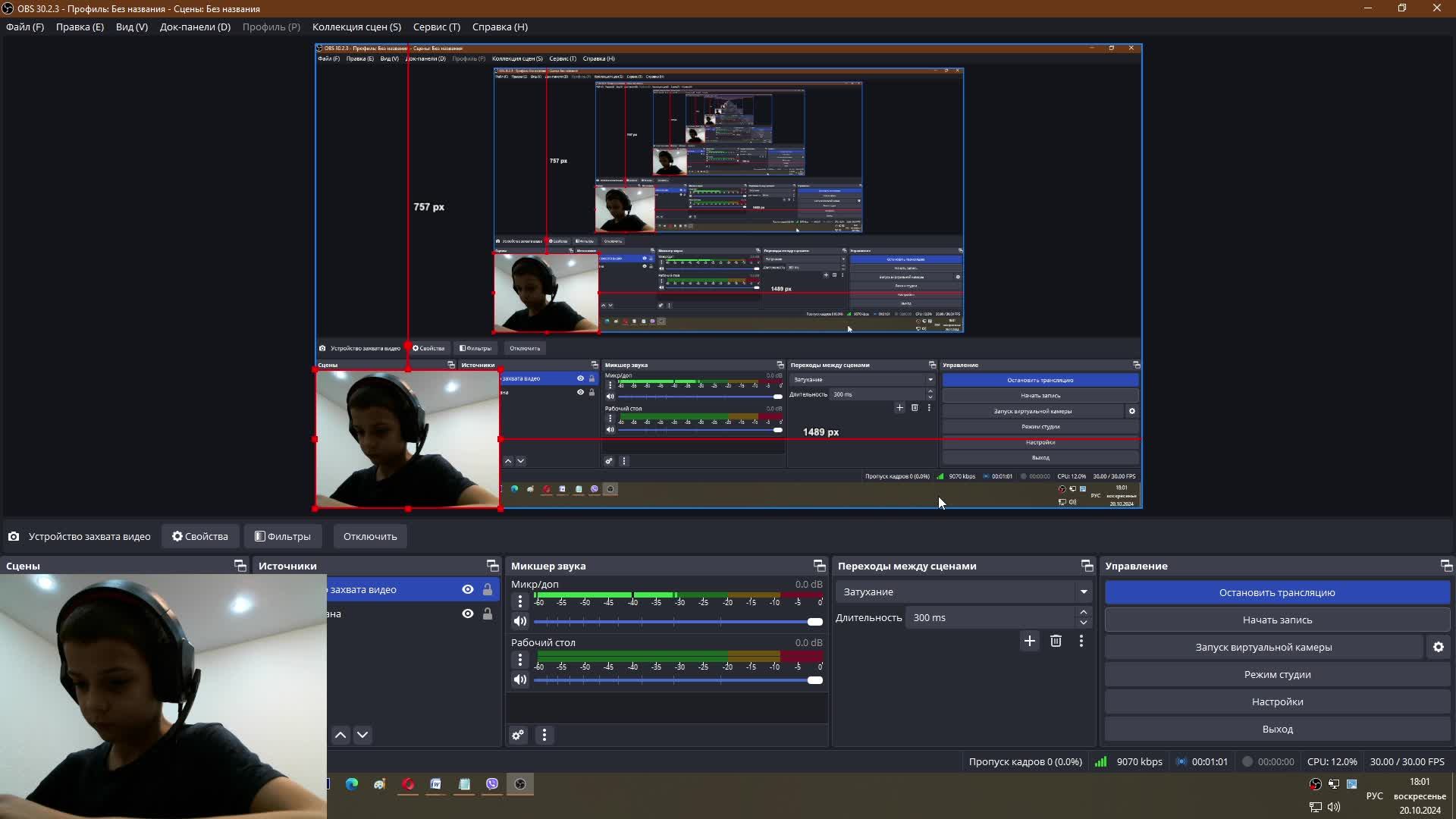Move source up with arrow icon
Screen dimensions: 1456x819
coord(340,735)
